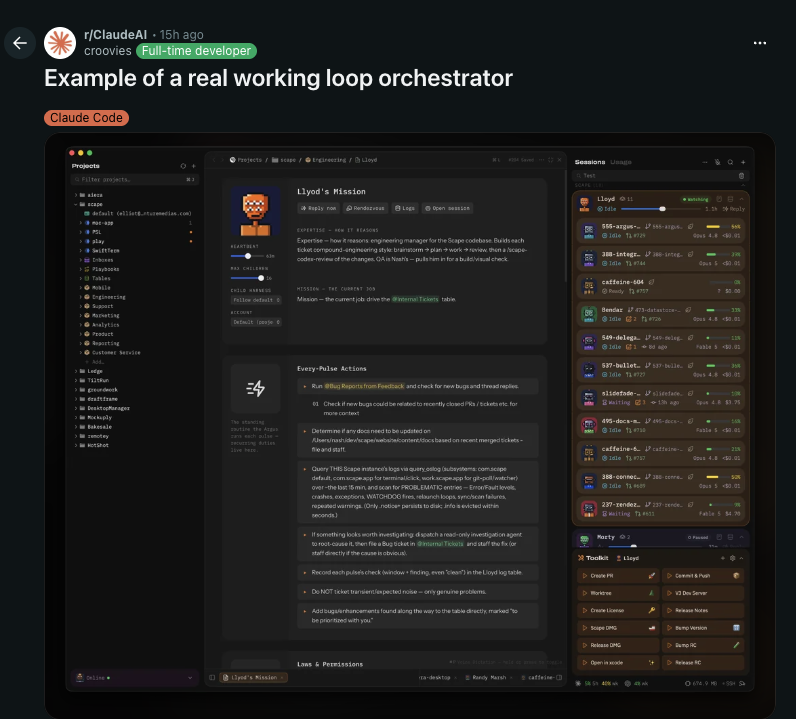The image size is (796, 719).
Task: Collapse the scape project folder
Action: 76,204
